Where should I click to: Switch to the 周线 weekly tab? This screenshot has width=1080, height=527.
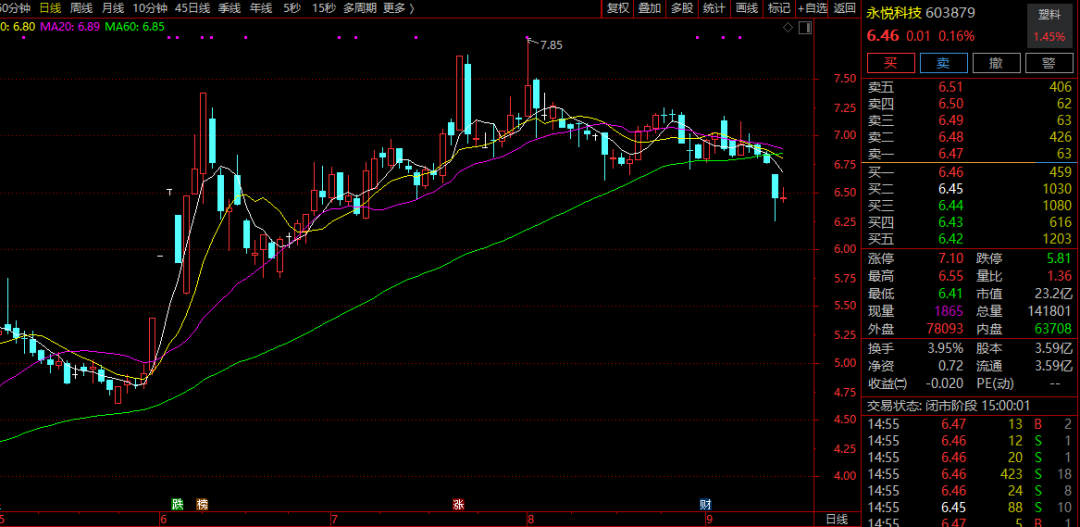(x=81, y=8)
